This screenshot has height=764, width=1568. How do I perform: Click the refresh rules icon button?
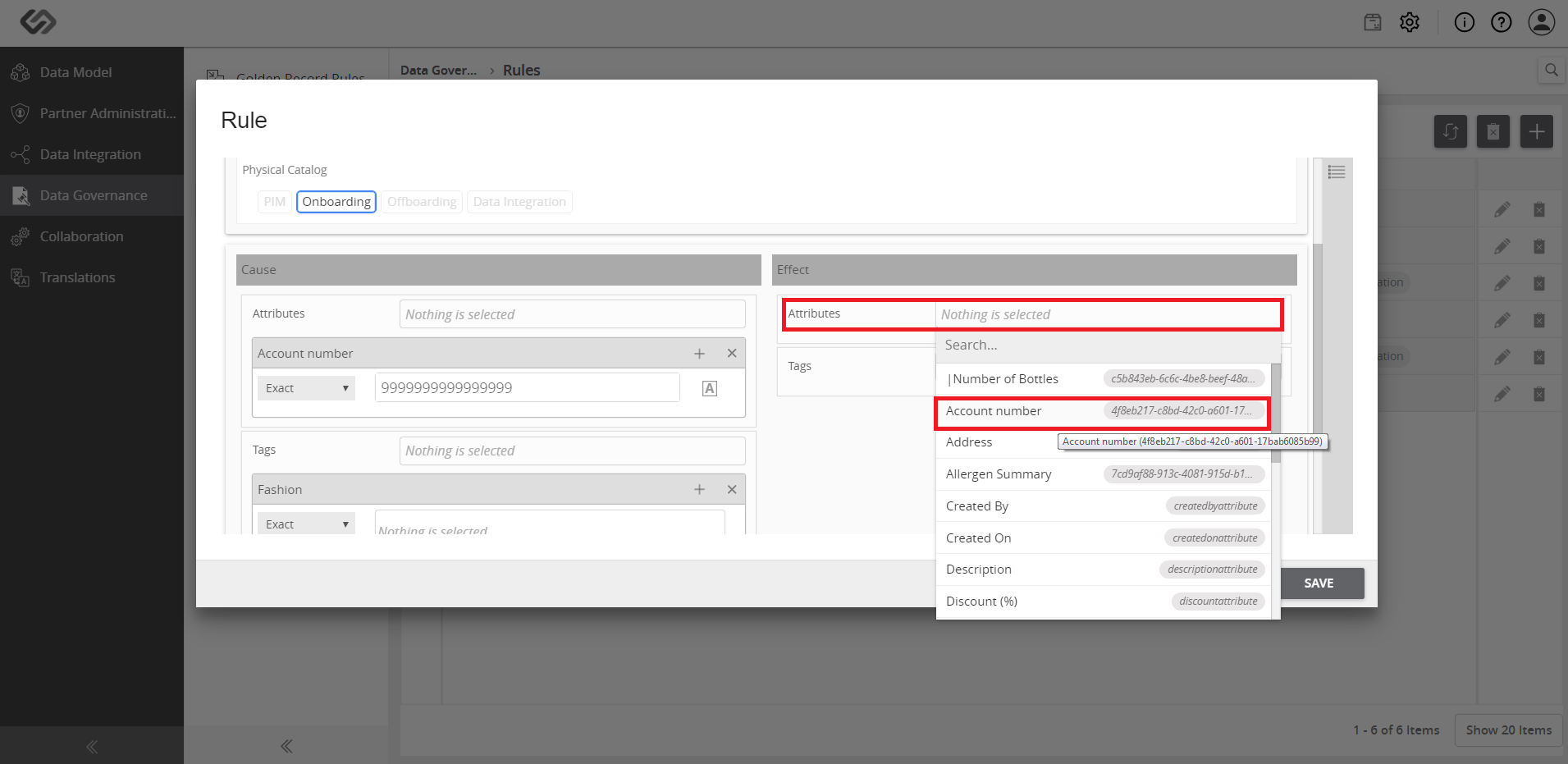pyautogui.click(x=1451, y=131)
